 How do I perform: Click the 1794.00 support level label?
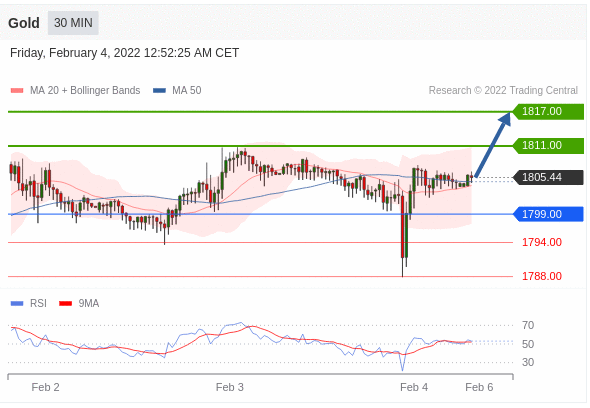[542, 242]
